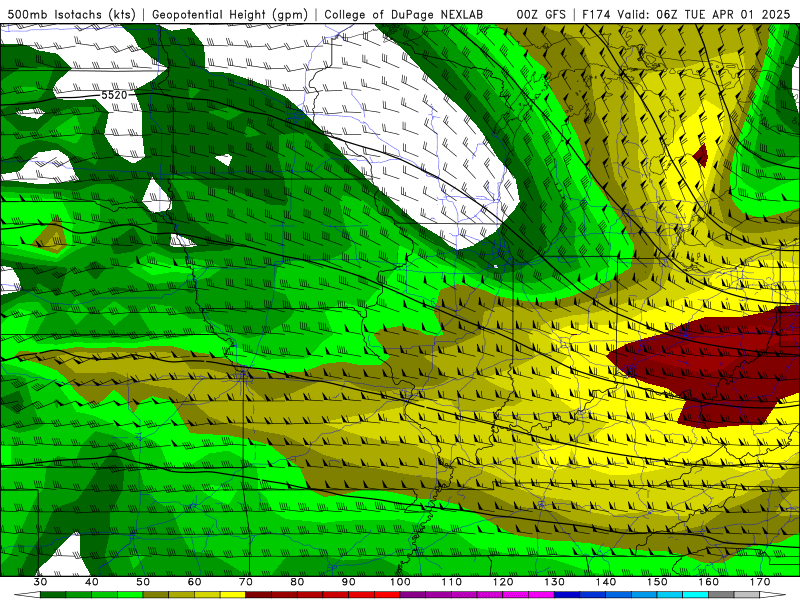Click the 110 value on the color scale
800x600 pixels.
click(452, 582)
